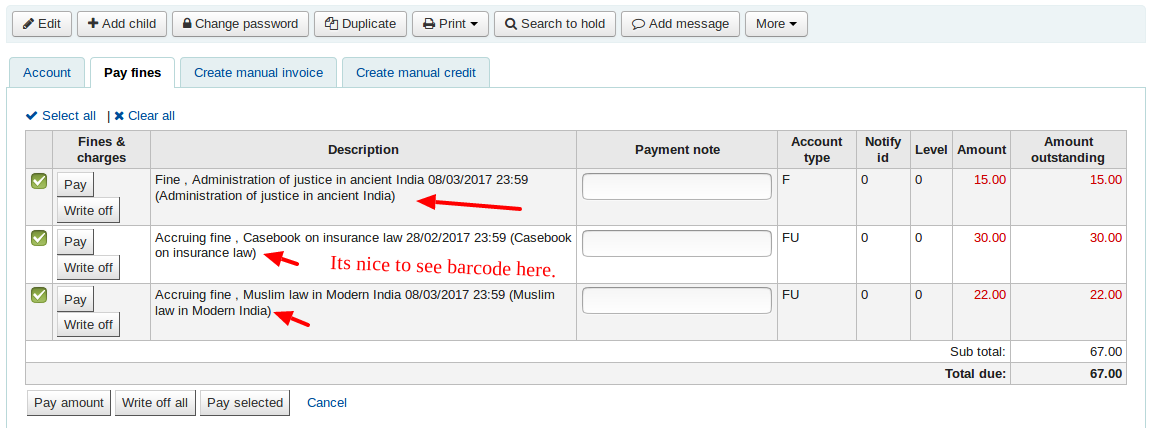
Task: Uncheck the Muslim law in Modern India checkbox
Action: pyautogui.click(x=39, y=295)
